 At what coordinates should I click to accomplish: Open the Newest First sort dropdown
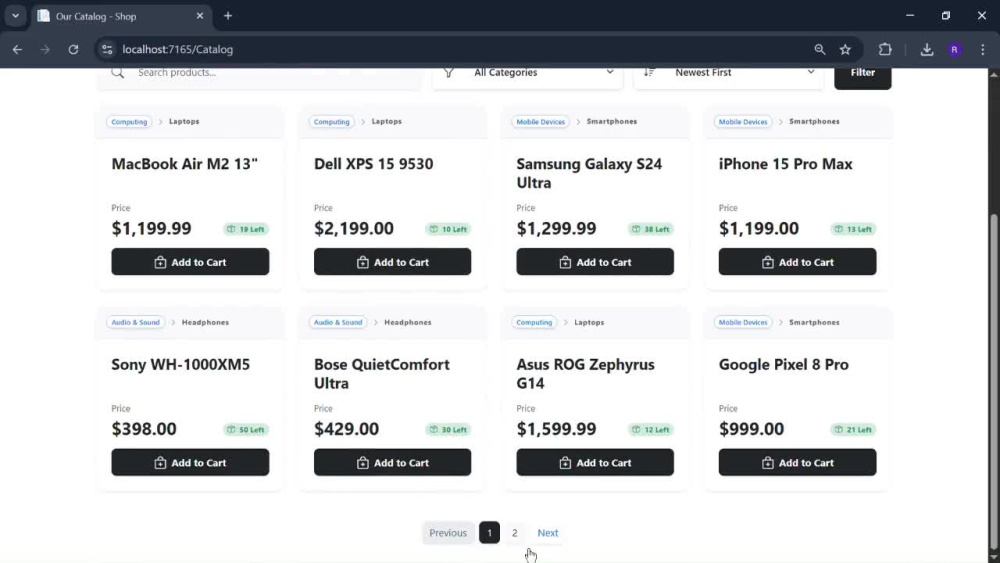coord(728,73)
